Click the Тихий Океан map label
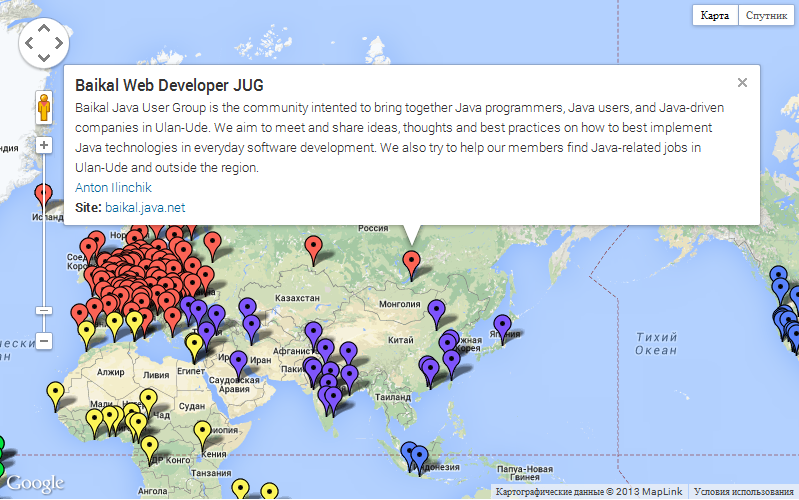 (656, 344)
